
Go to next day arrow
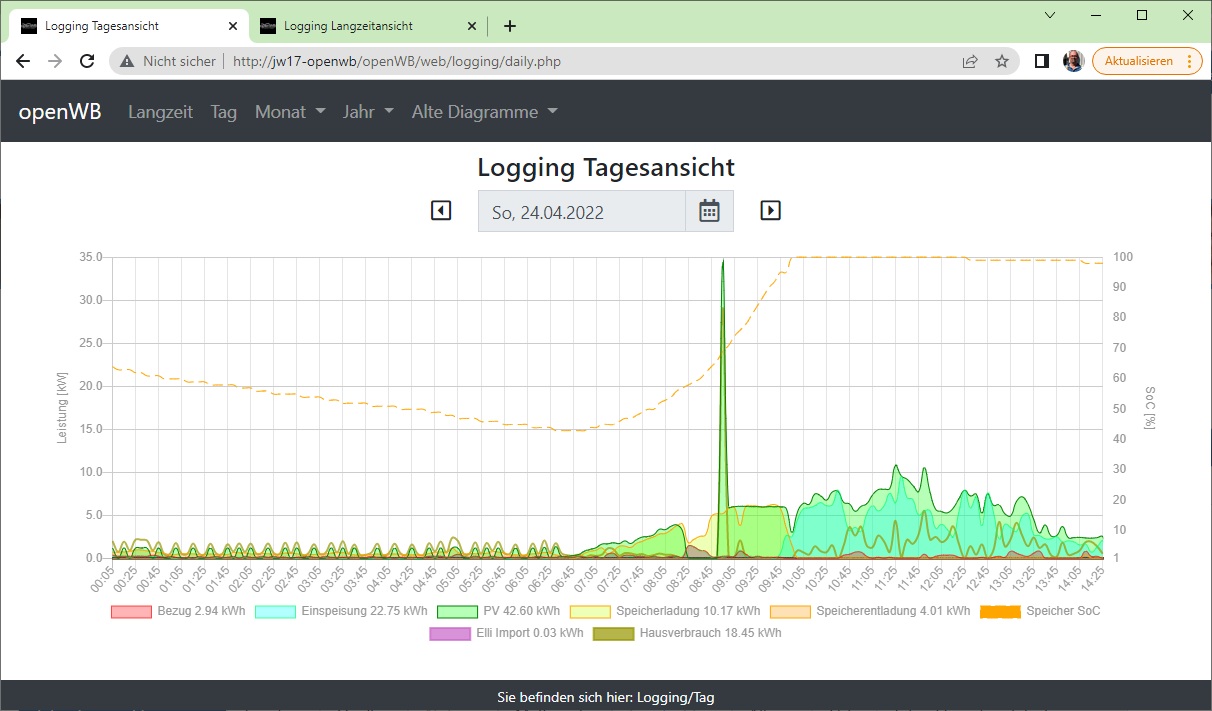[770, 211]
